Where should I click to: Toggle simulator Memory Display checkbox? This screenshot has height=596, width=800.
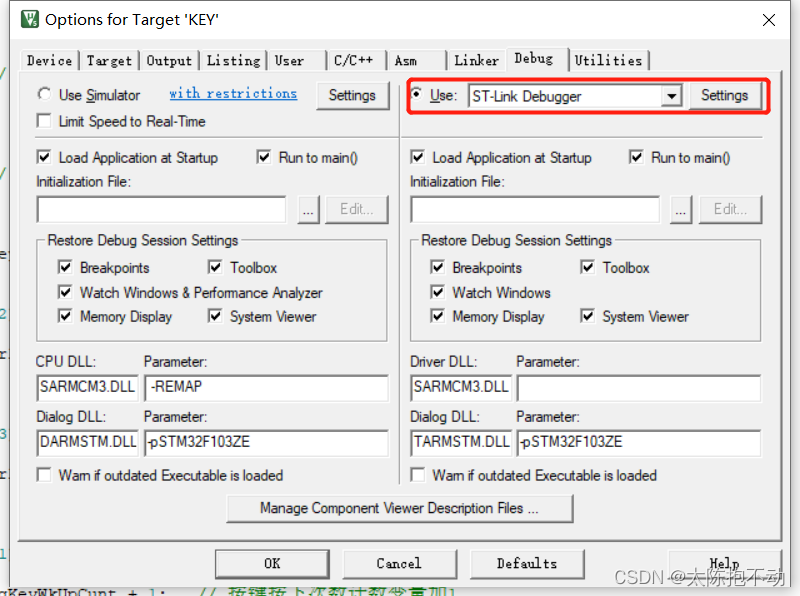[65, 316]
